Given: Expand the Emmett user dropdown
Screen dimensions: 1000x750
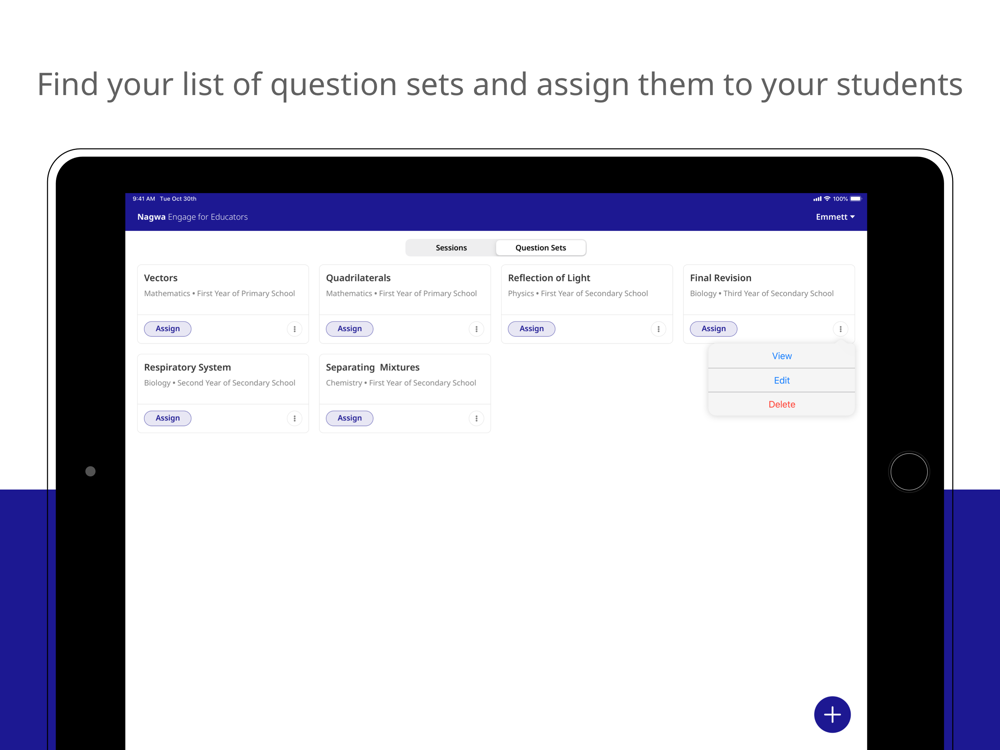Looking at the screenshot, I should click(x=835, y=217).
